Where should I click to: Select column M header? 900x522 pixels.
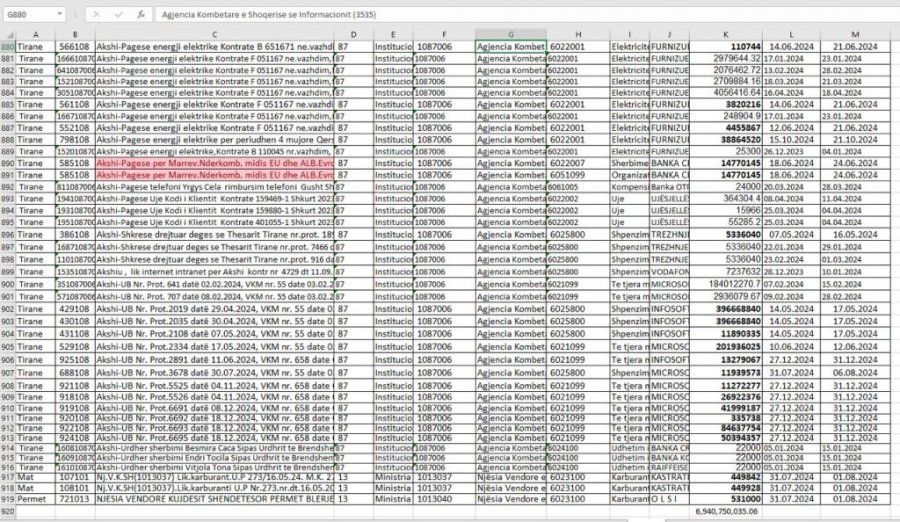pyautogui.click(x=853, y=35)
